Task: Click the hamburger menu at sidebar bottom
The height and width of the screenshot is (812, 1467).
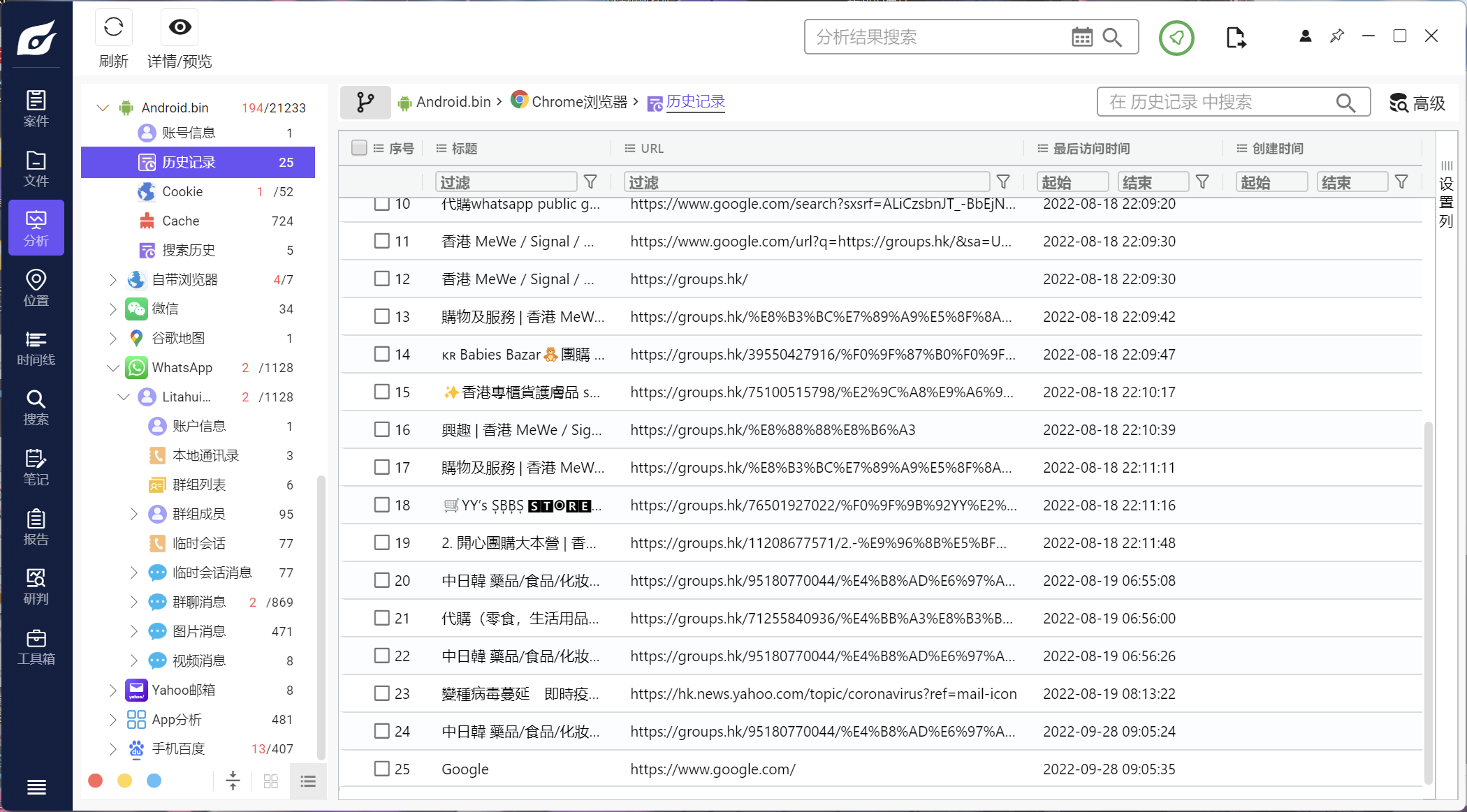Action: pos(36,787)
